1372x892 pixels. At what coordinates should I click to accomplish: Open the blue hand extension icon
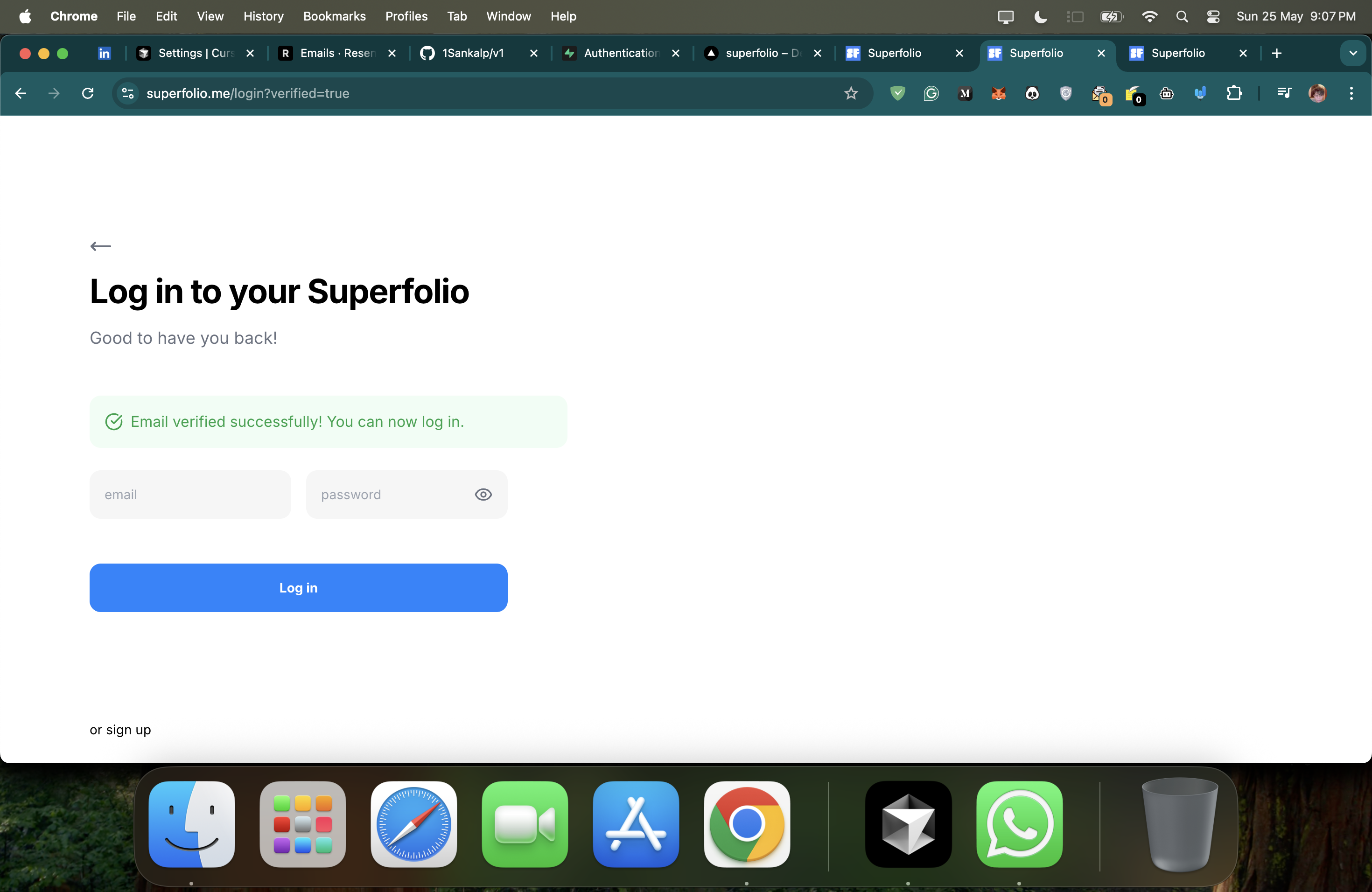pos(1200,93)
